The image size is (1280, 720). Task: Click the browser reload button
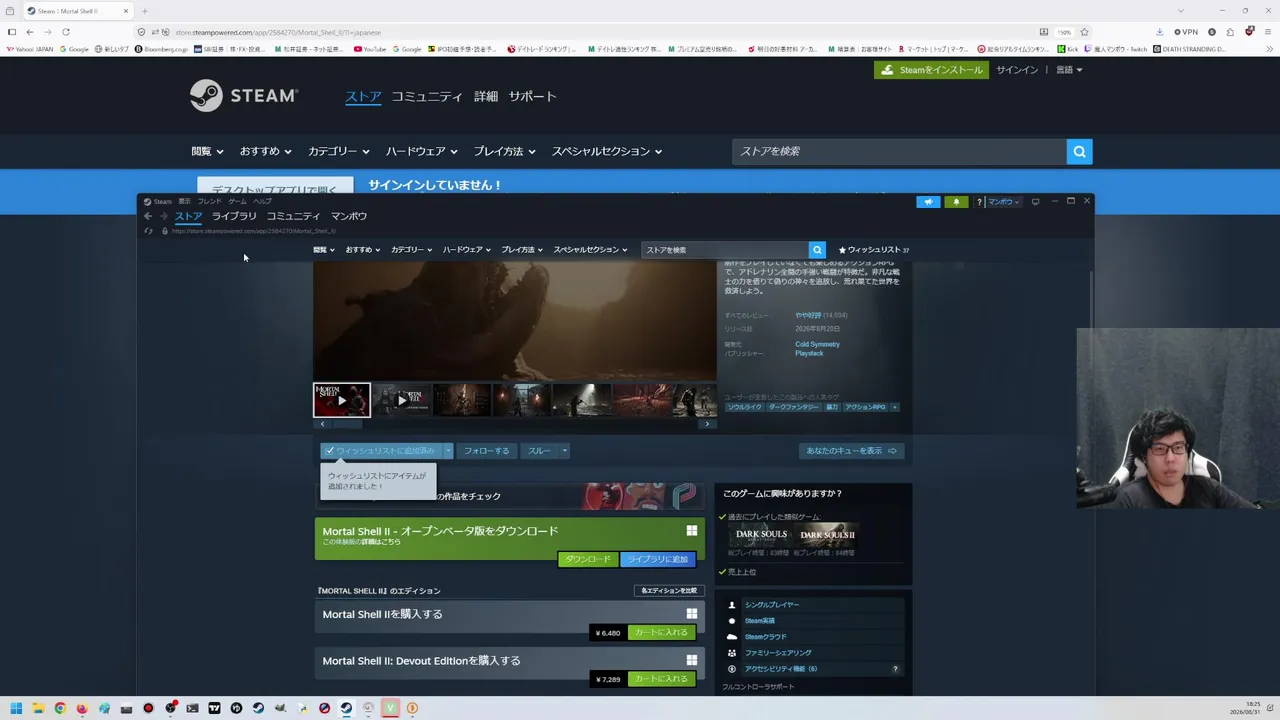coord(66,32)
